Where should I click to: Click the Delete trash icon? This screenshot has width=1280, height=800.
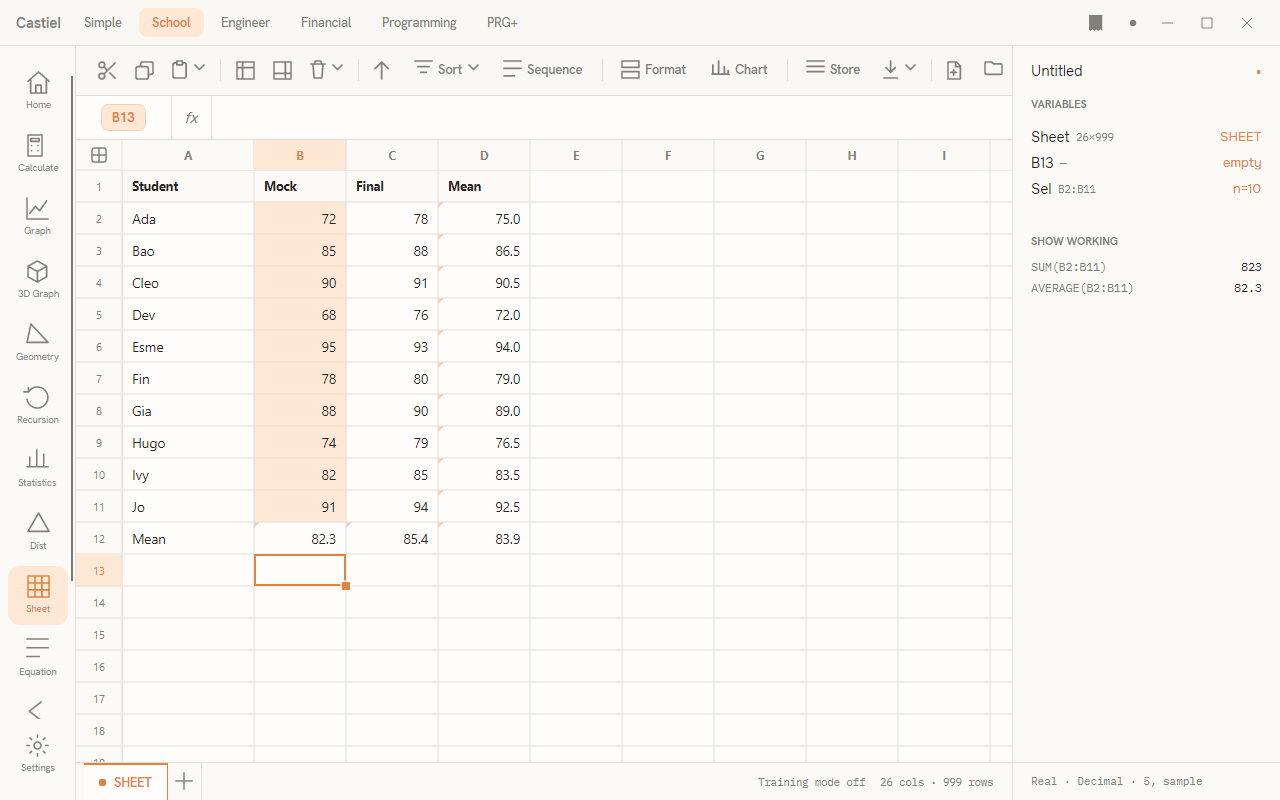pos(318,70)
